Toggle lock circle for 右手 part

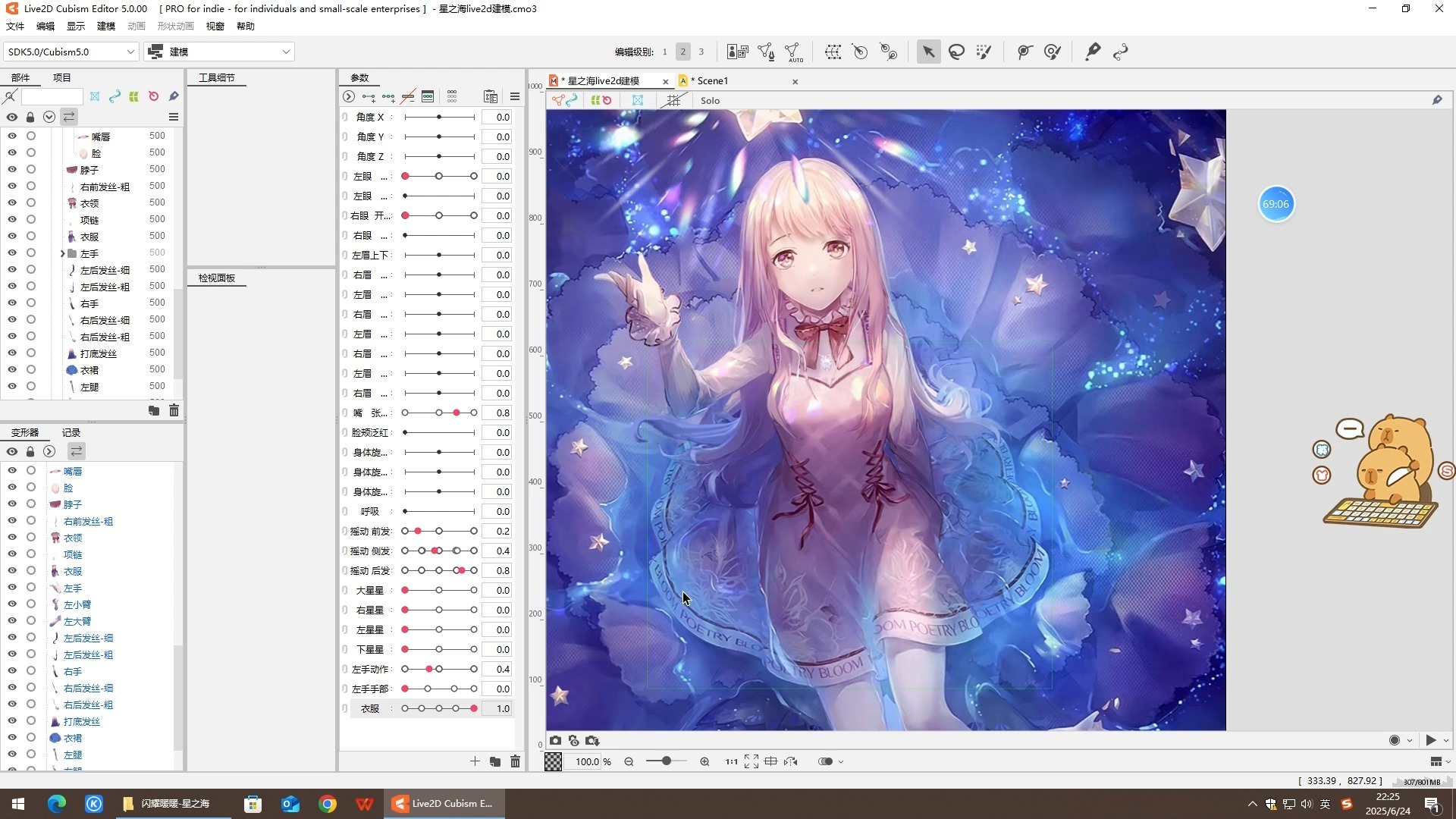tap(31, 303)
